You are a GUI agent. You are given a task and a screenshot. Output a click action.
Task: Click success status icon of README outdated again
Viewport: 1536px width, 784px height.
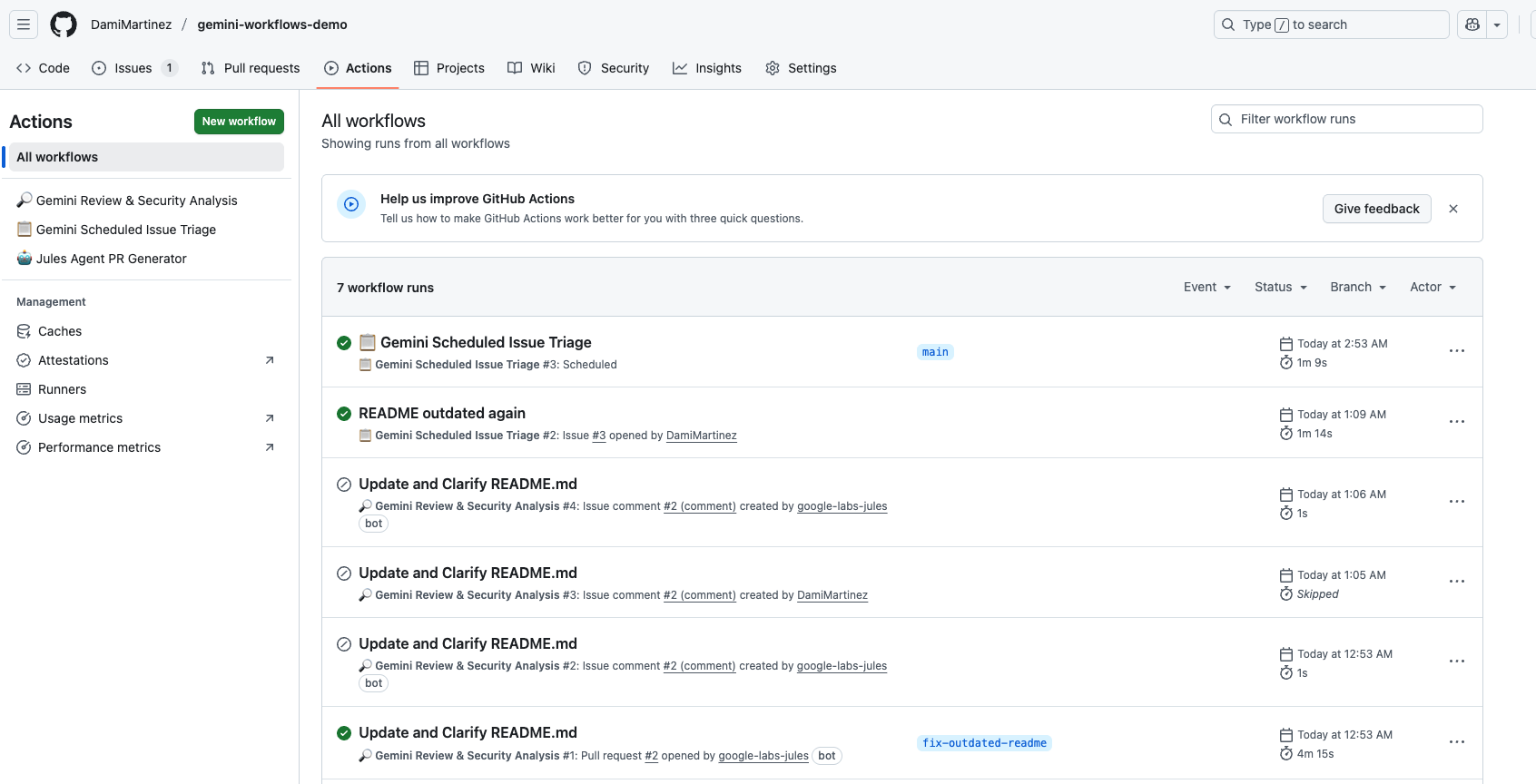[x=344, y=414]
